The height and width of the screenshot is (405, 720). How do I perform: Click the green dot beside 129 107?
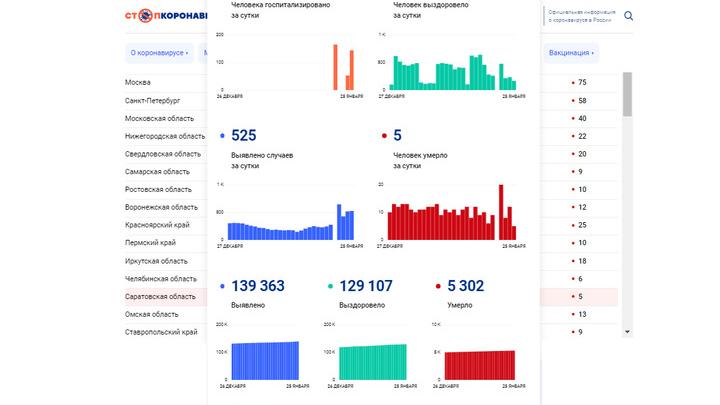[x=329, y=286]
